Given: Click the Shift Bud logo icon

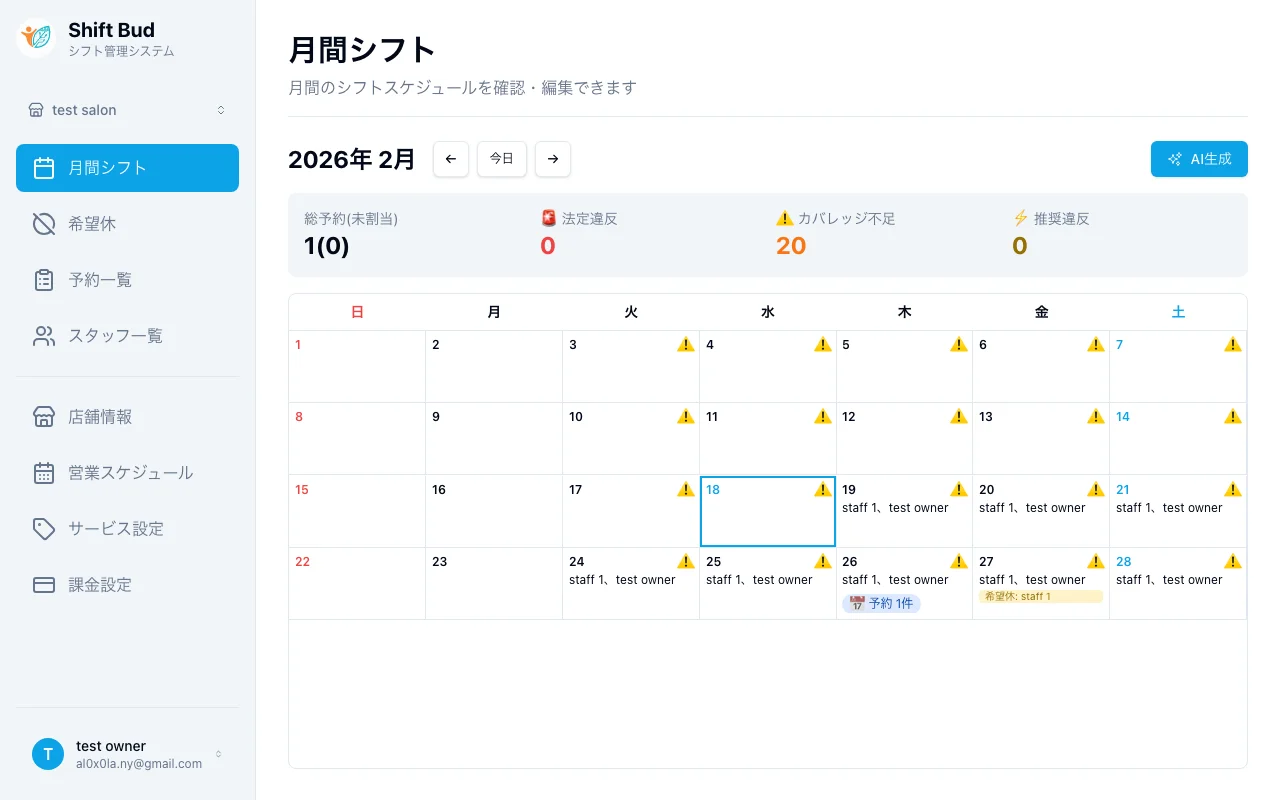Looking at the screenshot, I should coord(36,38).
